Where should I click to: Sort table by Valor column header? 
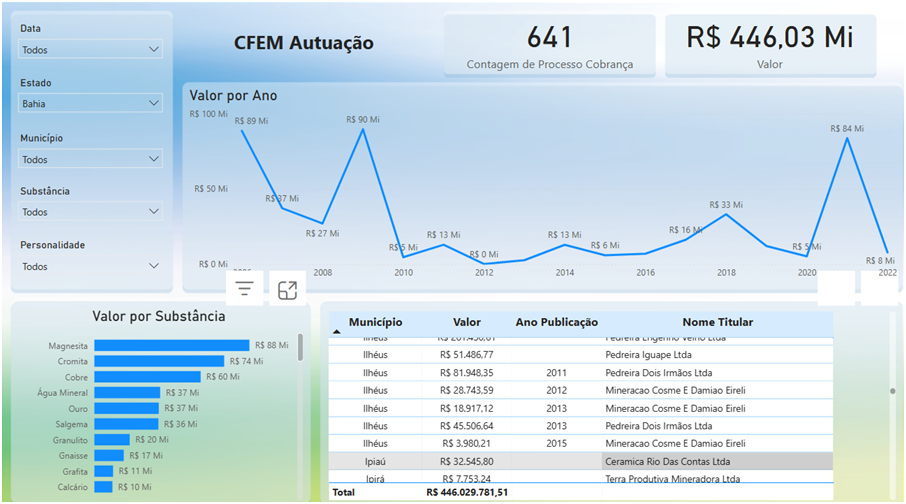pyautogui.click(x=466, y=322)
